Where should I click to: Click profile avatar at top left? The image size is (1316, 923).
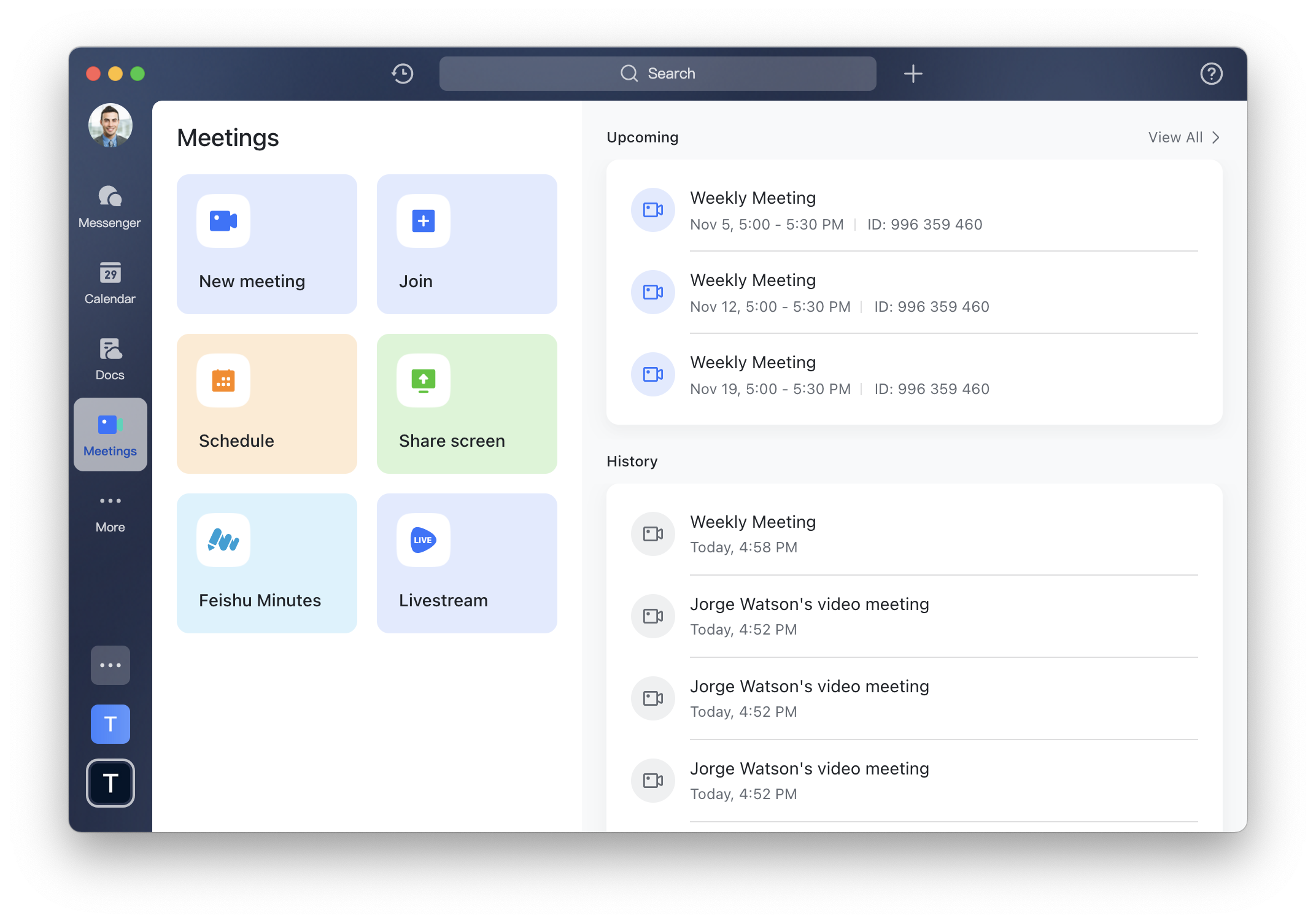pos(110,127)
